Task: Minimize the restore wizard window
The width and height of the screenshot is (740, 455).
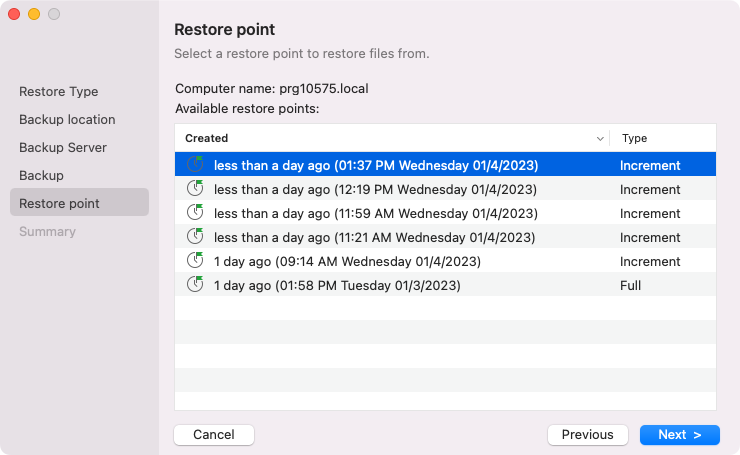Action: (x=34, y=14)
